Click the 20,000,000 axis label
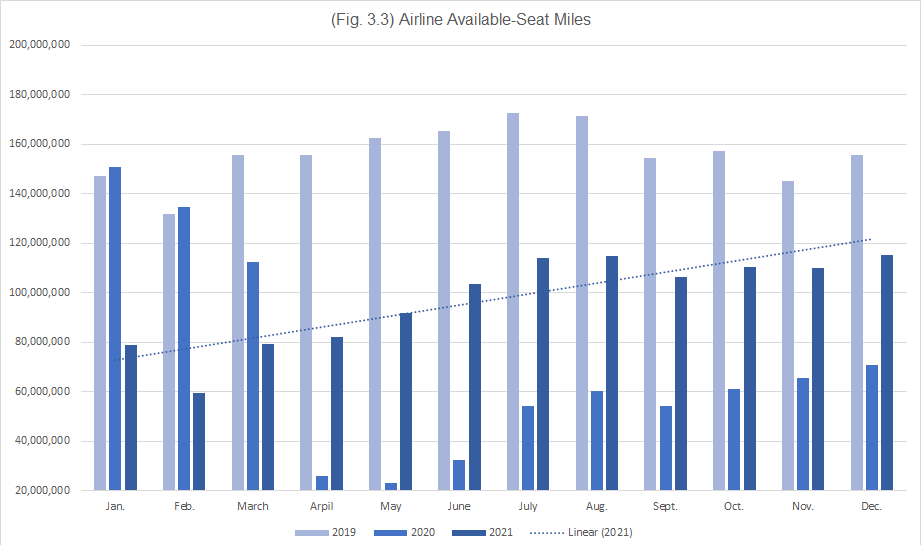923x545 pixels. 42,490
